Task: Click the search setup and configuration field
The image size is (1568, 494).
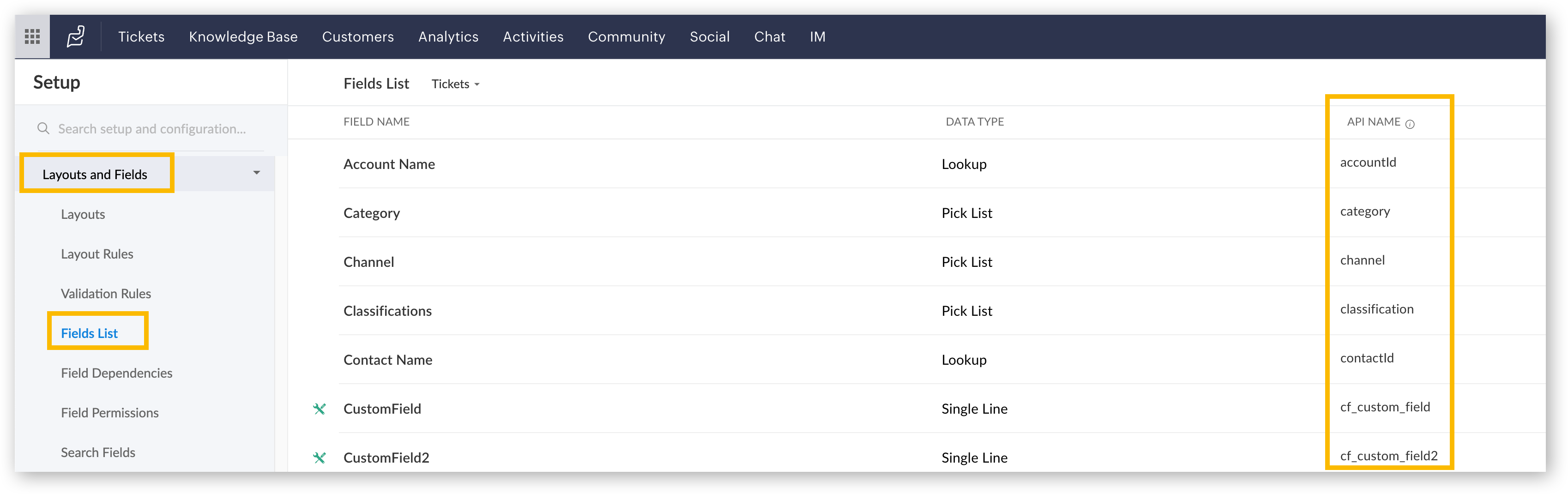Action: click(x=152, y=128)
